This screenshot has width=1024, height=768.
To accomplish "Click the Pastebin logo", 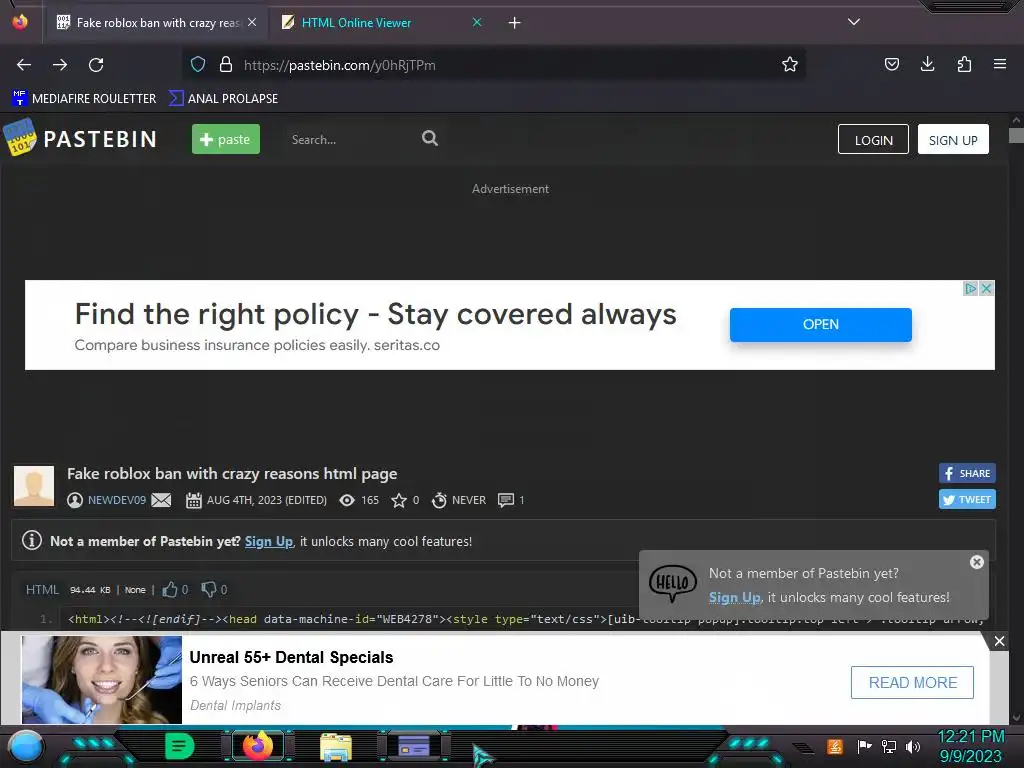I will click(x=81, y=138).
